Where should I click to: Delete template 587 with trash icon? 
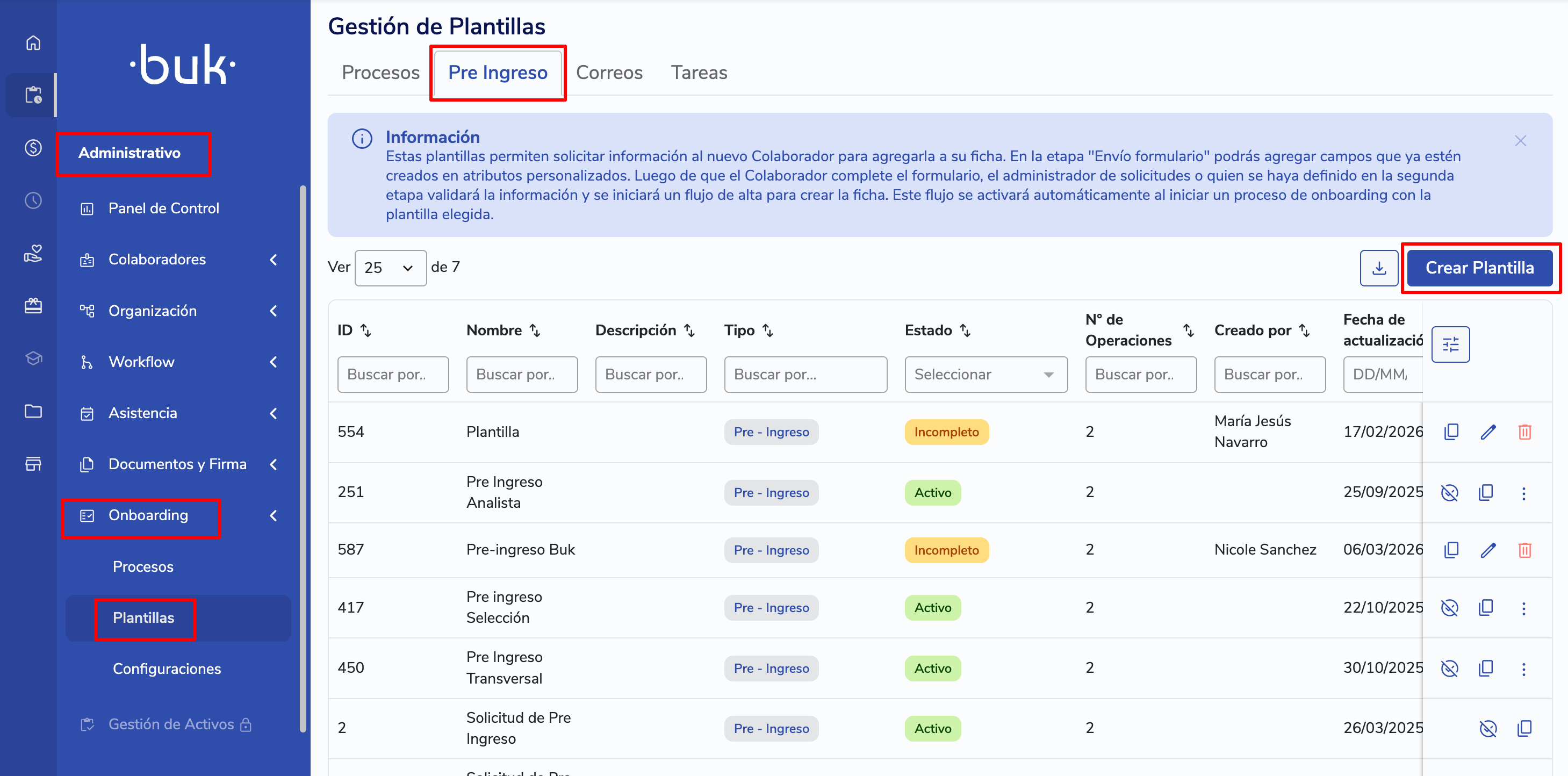(x=1524, y=550)
